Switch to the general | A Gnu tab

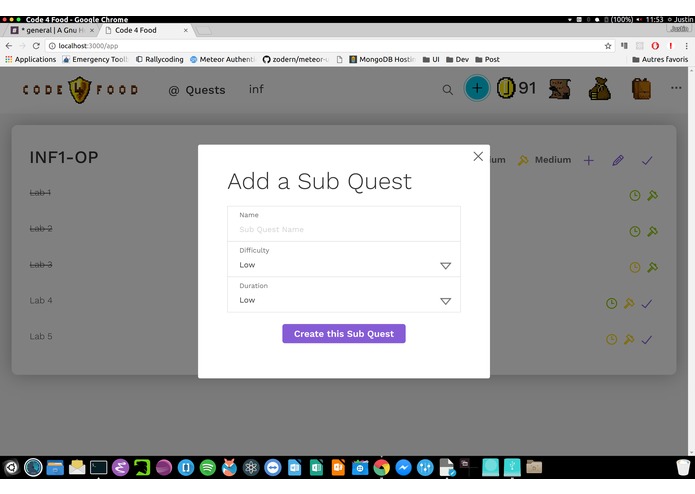52,30
